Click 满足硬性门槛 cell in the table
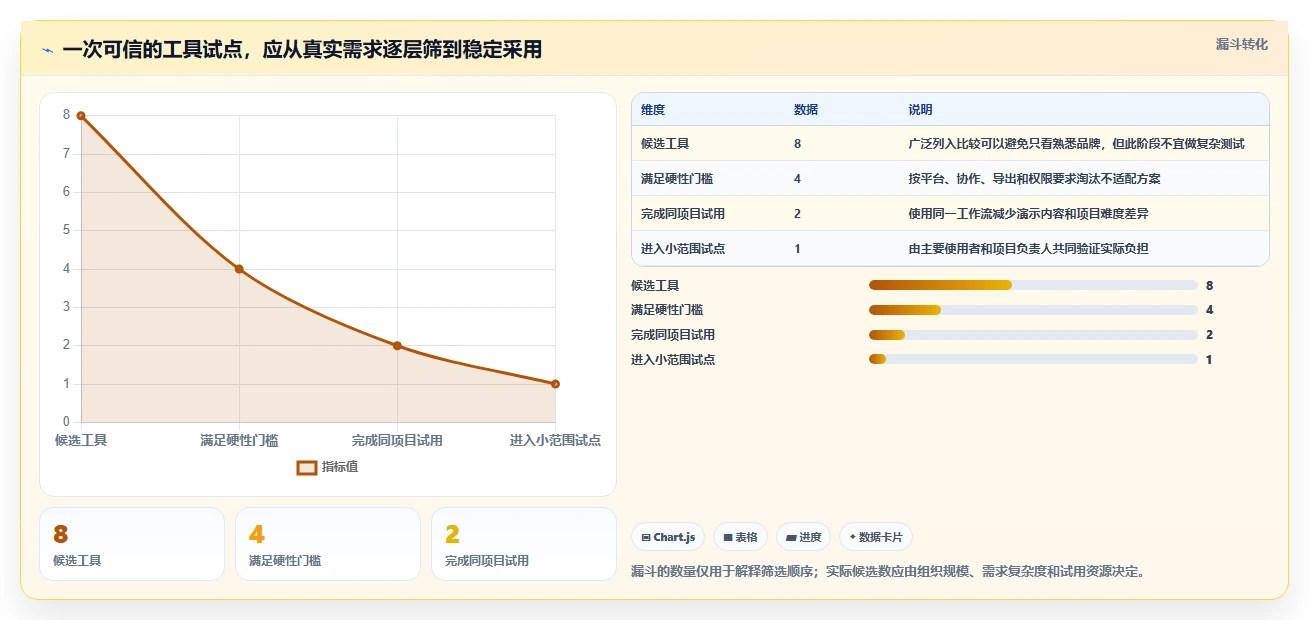 (677, 179)
